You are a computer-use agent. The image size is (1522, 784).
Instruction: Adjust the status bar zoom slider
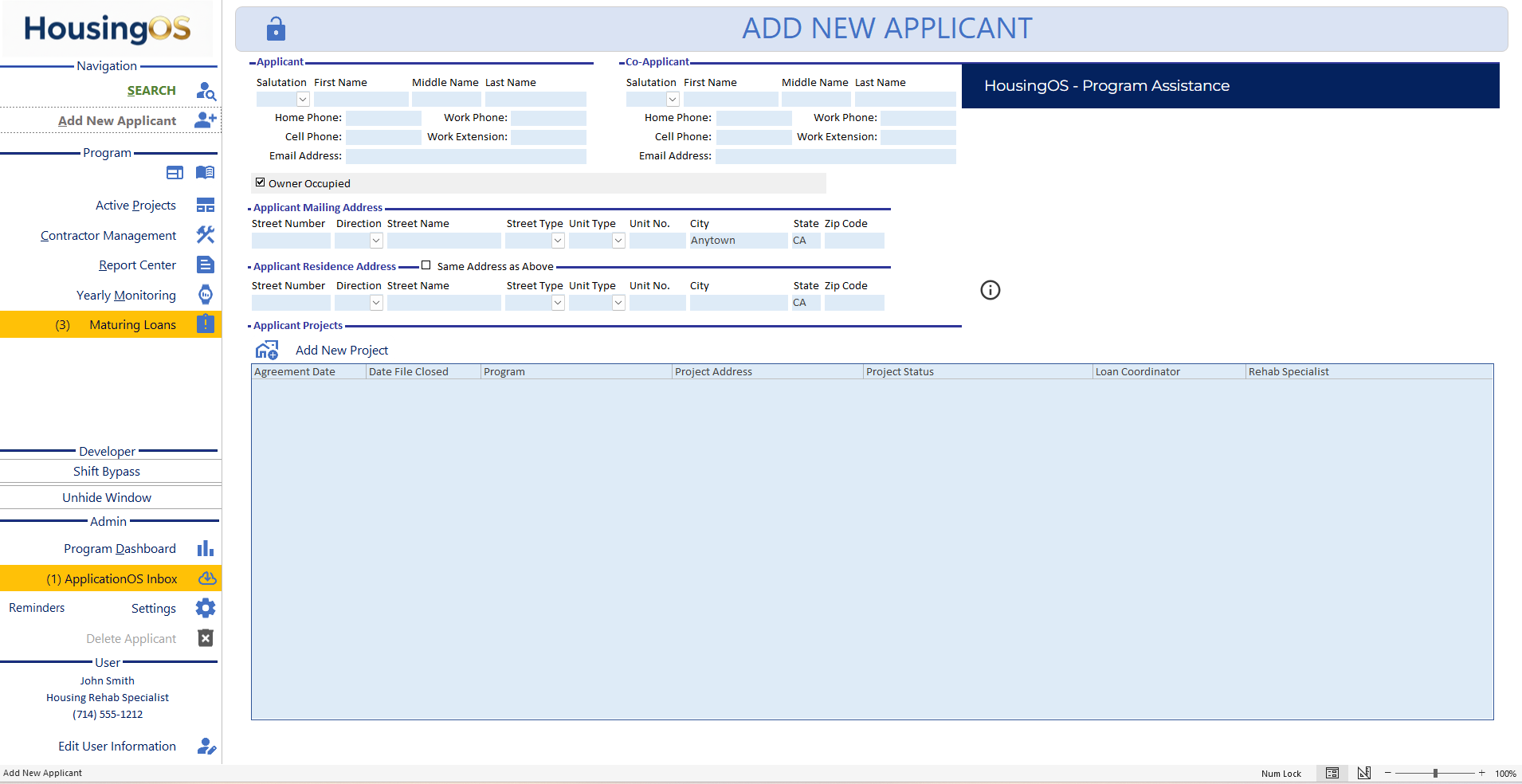[1435, 773]
